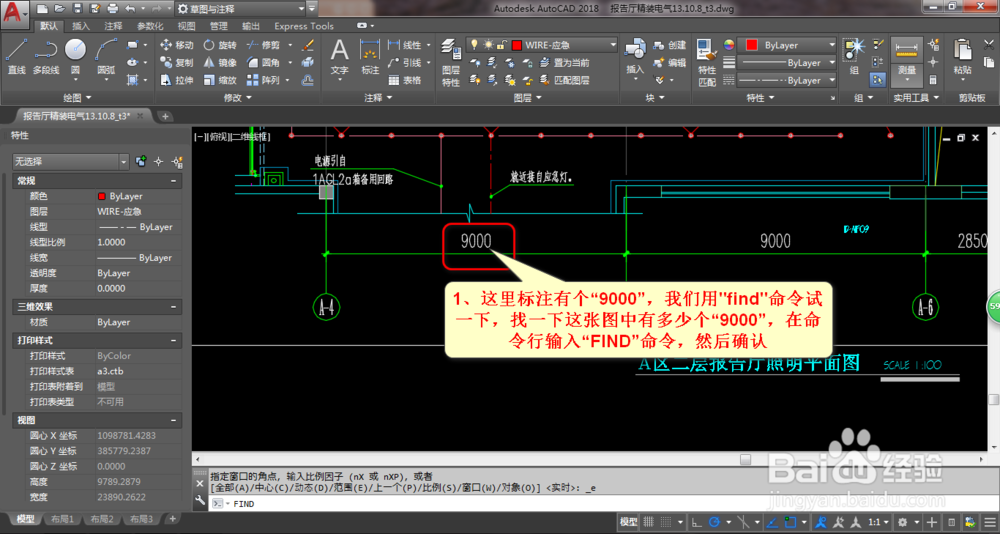Switch to the 插入 ribbon tab
Image resolution: width=1000 pixels, height=534 pixels.
[81, 26]
